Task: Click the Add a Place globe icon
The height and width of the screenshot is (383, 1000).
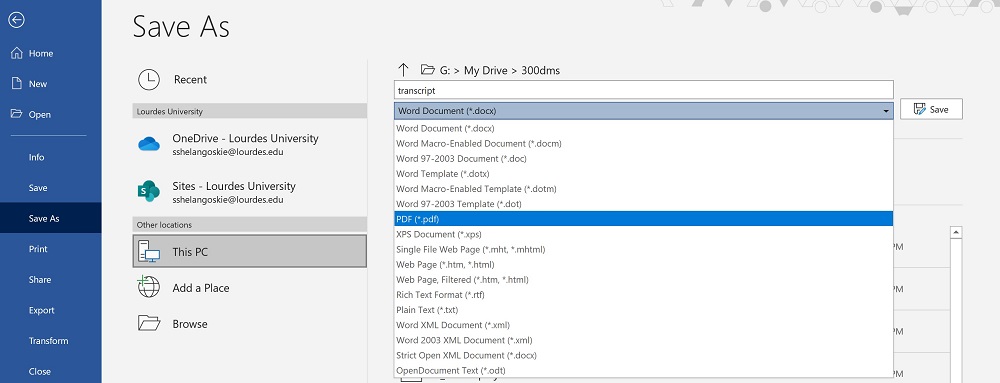Action: 149,287
